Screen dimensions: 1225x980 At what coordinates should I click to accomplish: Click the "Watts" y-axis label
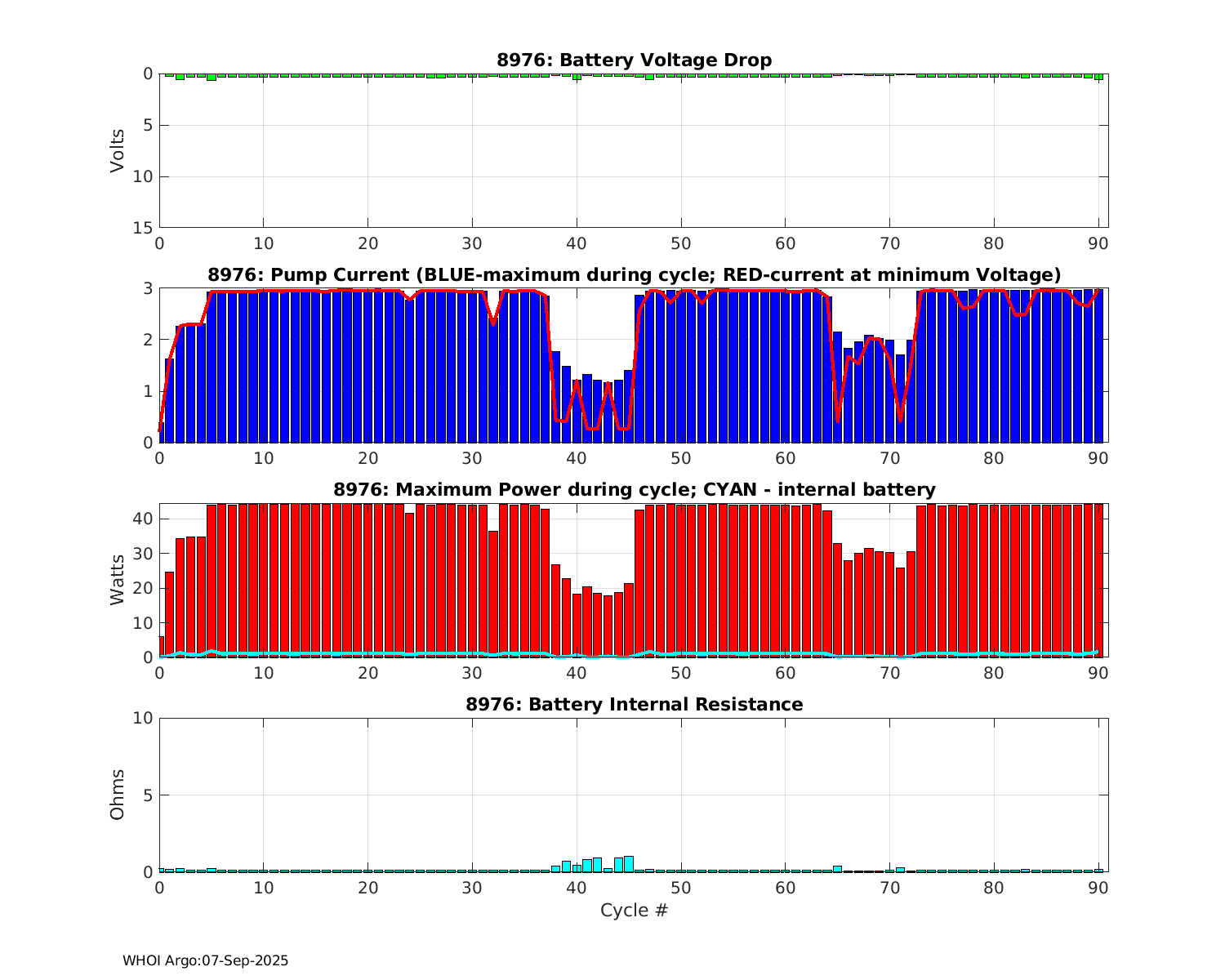(118, 580)
